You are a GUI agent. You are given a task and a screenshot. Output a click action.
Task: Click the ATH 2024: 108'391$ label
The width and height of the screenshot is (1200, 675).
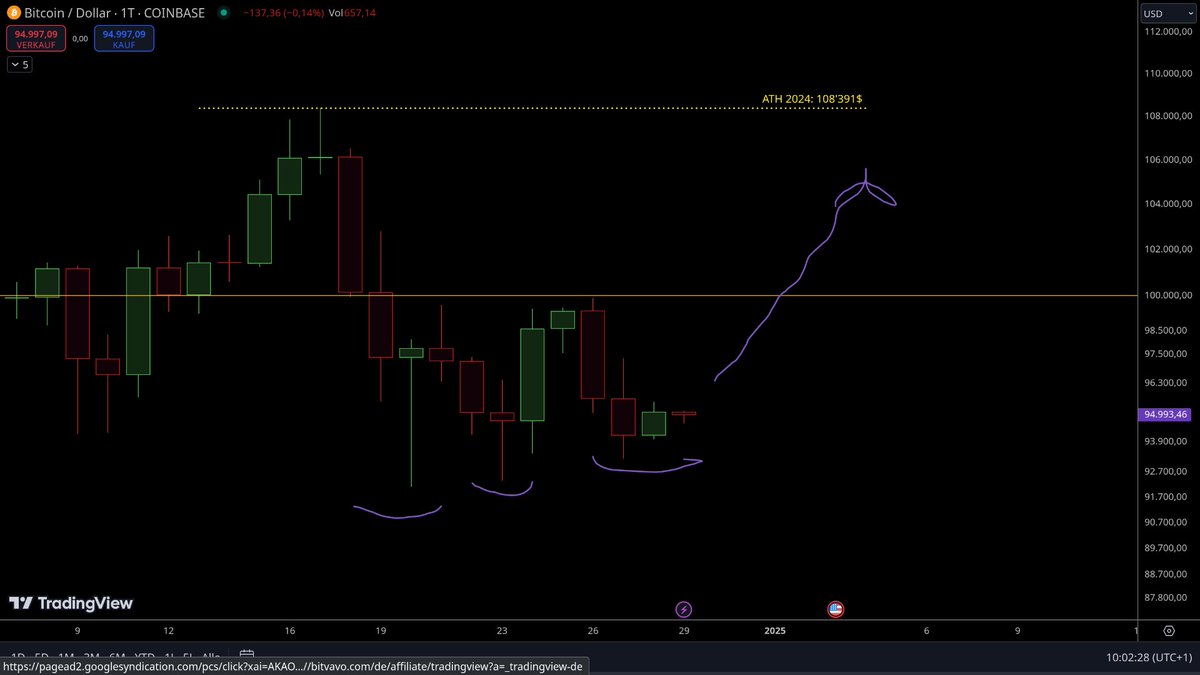pyautogui.click(x=813, y=99)
